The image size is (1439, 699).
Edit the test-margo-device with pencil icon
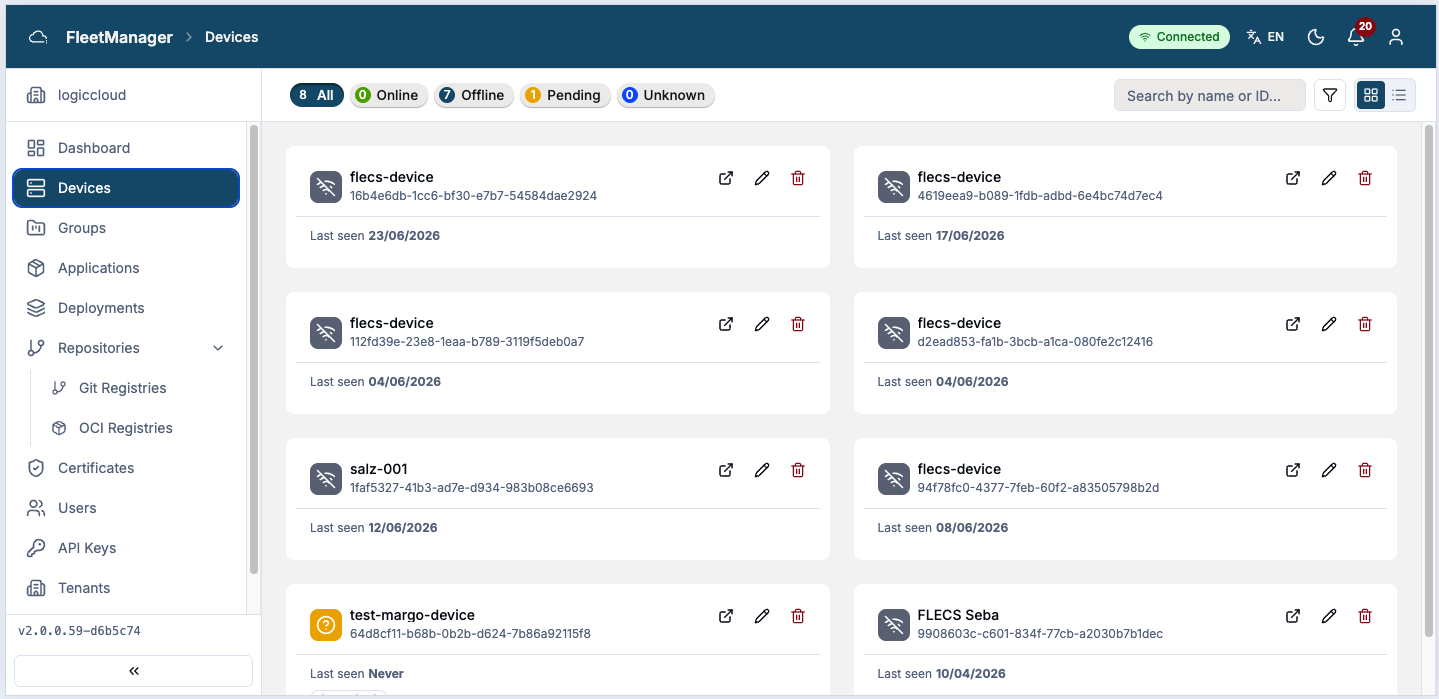coord(762,616)
